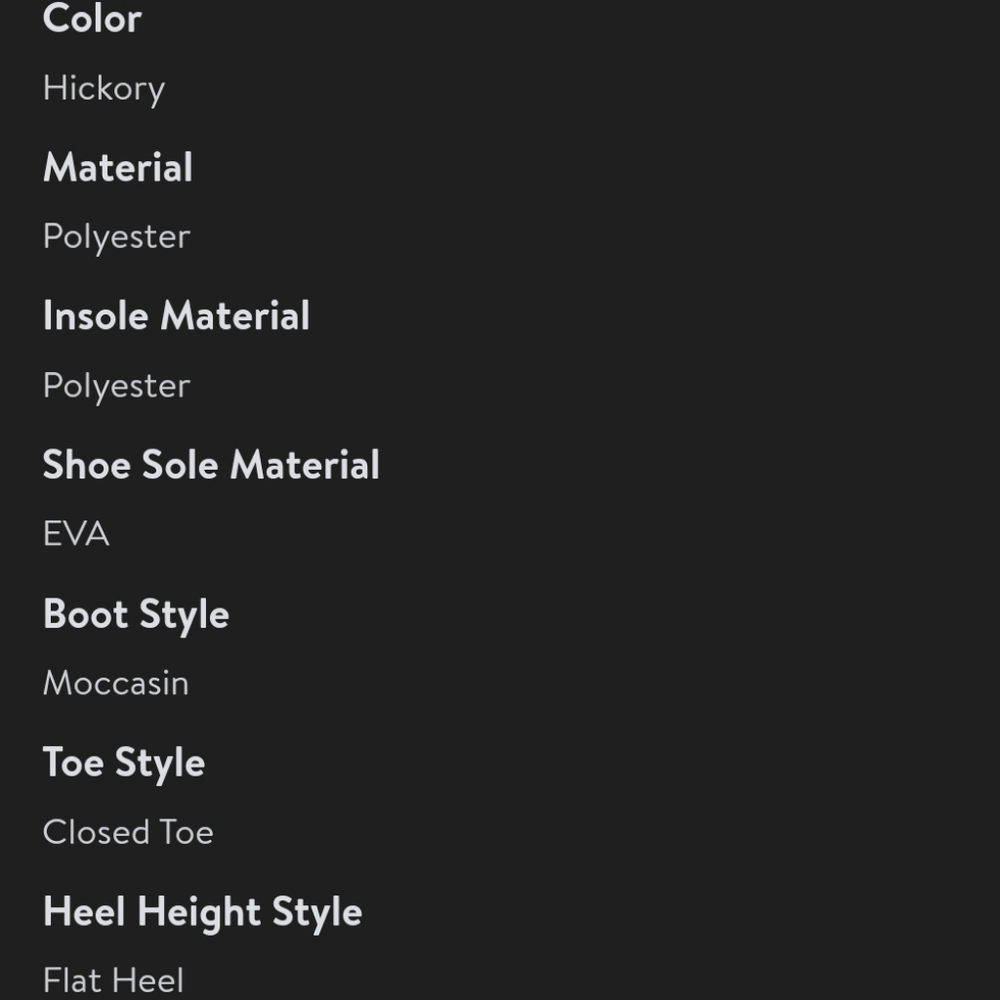Click the word Toe in Closed Toe
This screenshot has width=1000, height=1000.
[x=186, y=832]
